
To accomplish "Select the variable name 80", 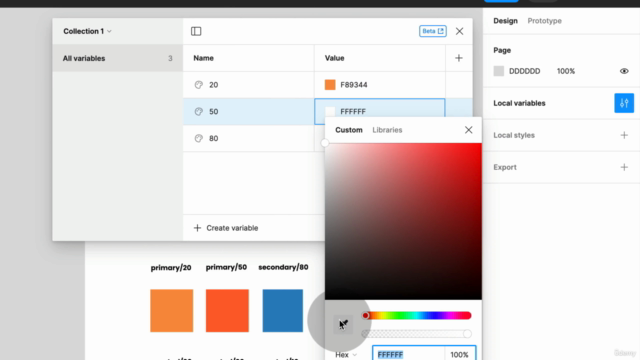I will [213, 138].
